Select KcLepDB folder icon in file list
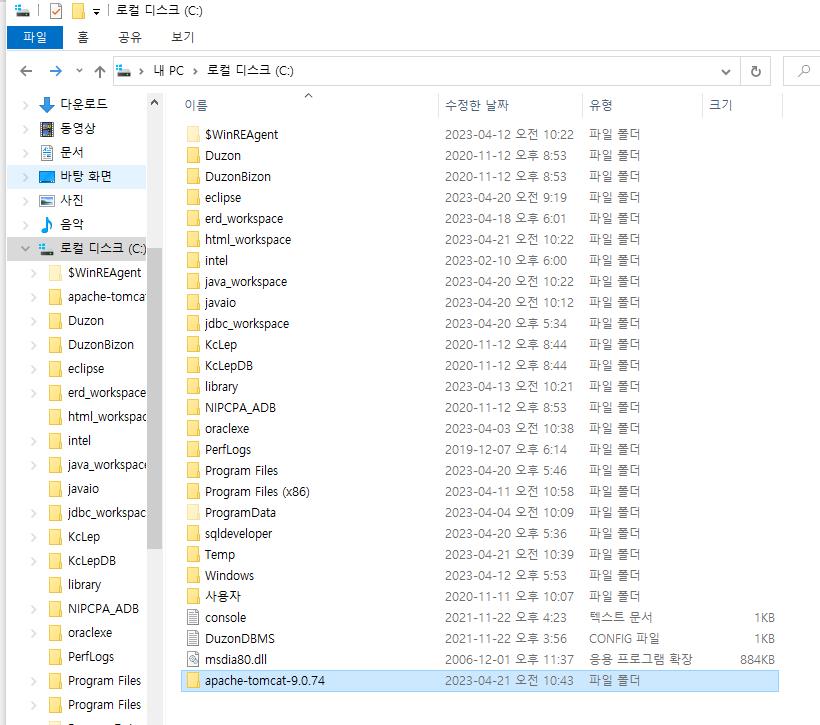This screenshot has width=820, height=725. [193, 365]
